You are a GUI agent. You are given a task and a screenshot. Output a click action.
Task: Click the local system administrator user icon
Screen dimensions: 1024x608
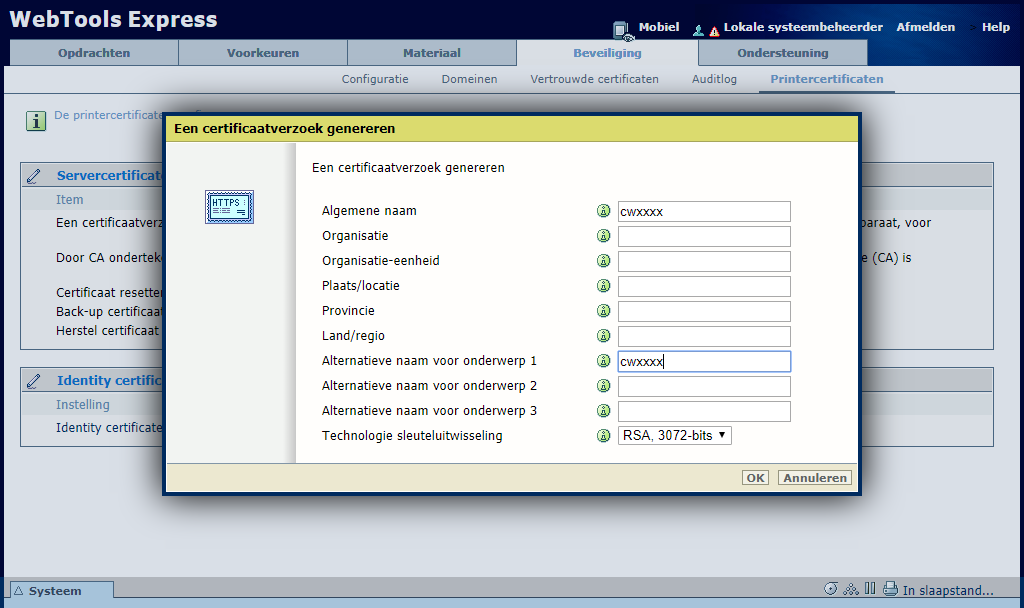[698, 30]
